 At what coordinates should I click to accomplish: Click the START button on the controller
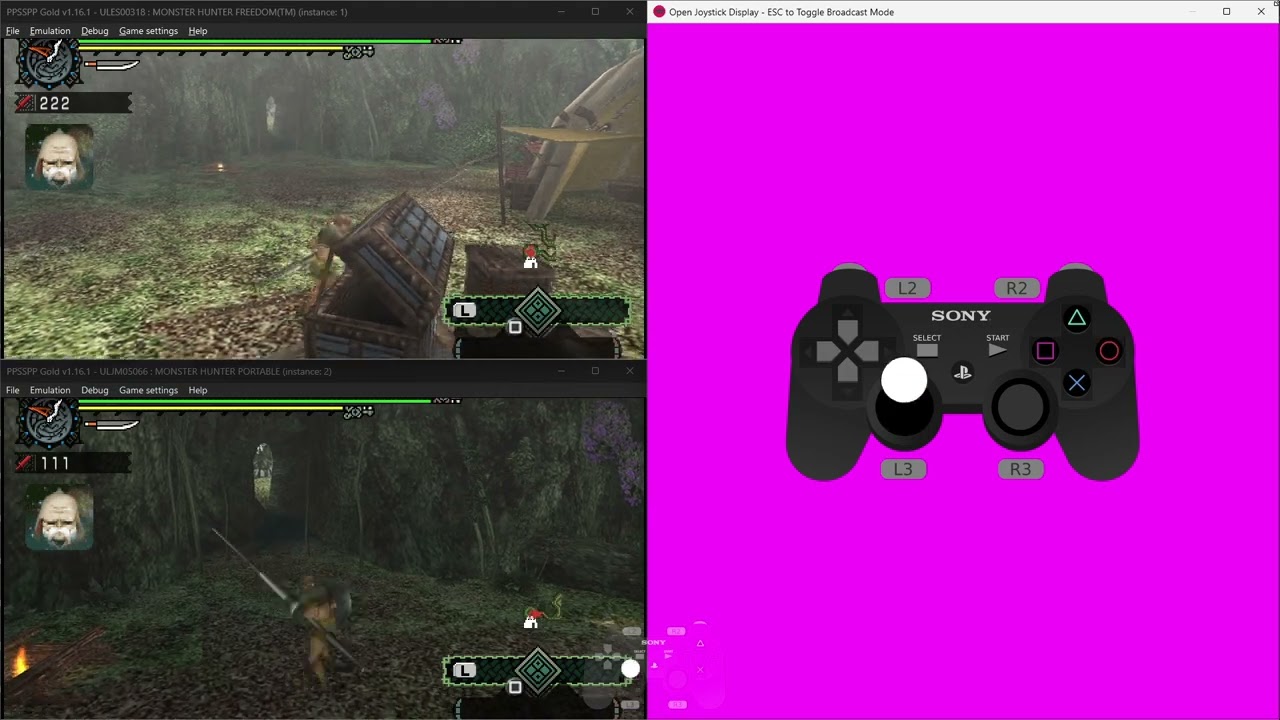pyautogui.click(x=997, y=350)
